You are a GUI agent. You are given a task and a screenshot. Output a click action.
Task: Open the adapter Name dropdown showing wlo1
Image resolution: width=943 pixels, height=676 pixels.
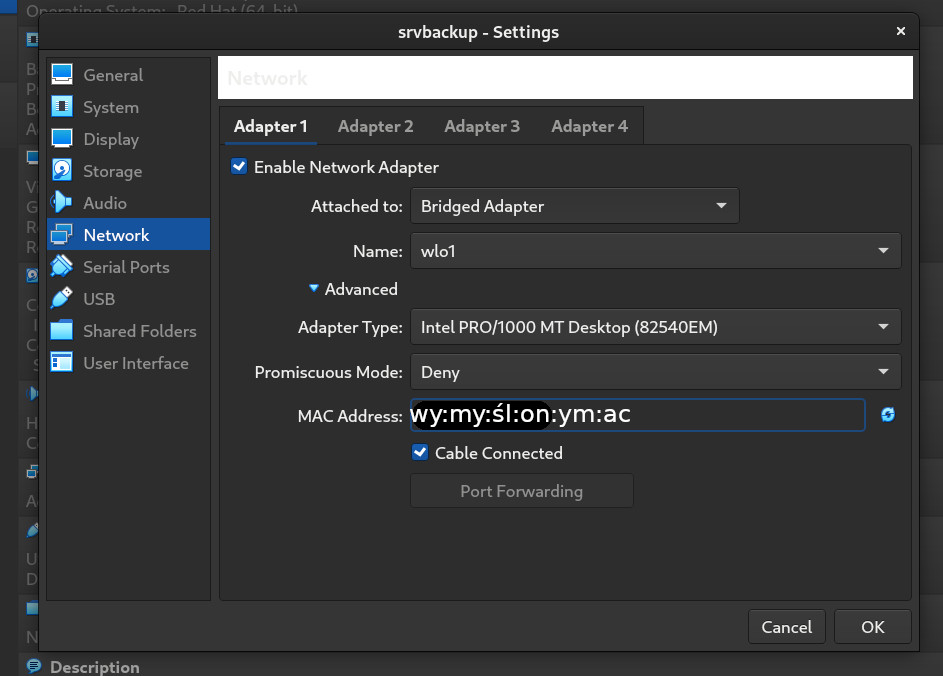click(655, 251)
